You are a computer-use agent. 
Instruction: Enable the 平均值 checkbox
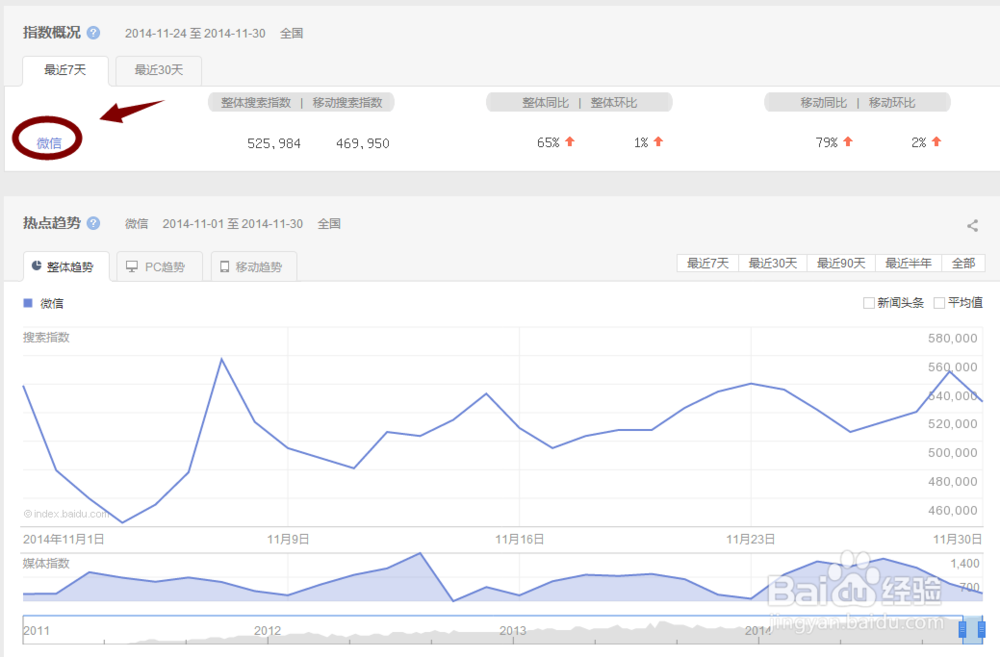point(939,303)
